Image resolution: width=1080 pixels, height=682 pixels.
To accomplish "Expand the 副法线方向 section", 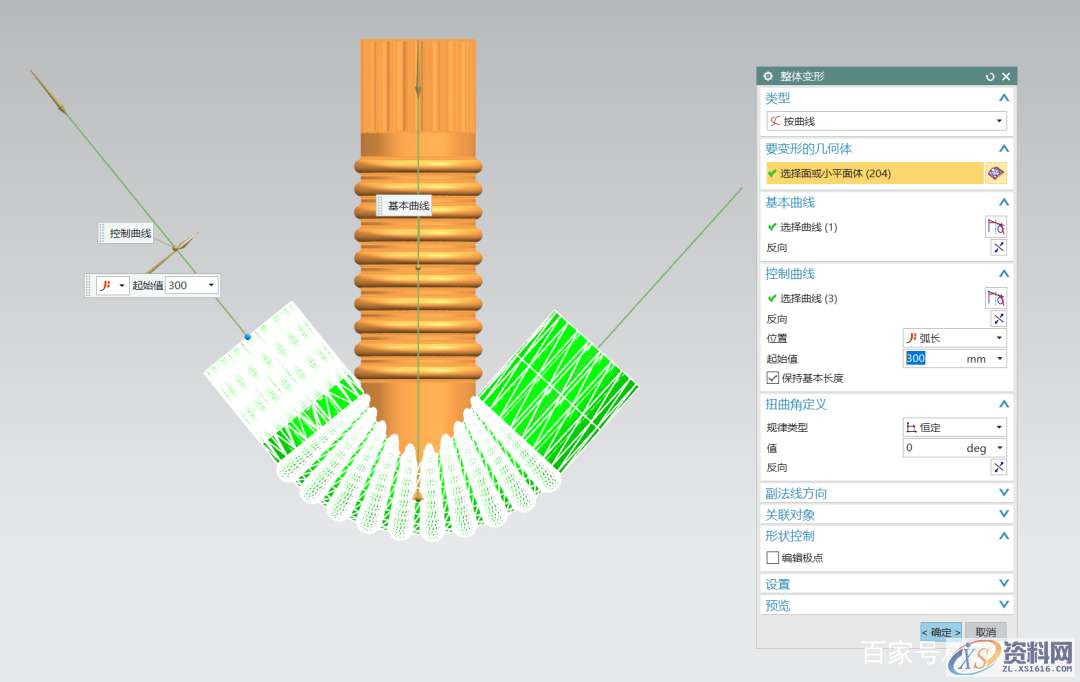I will [1004, 493].
